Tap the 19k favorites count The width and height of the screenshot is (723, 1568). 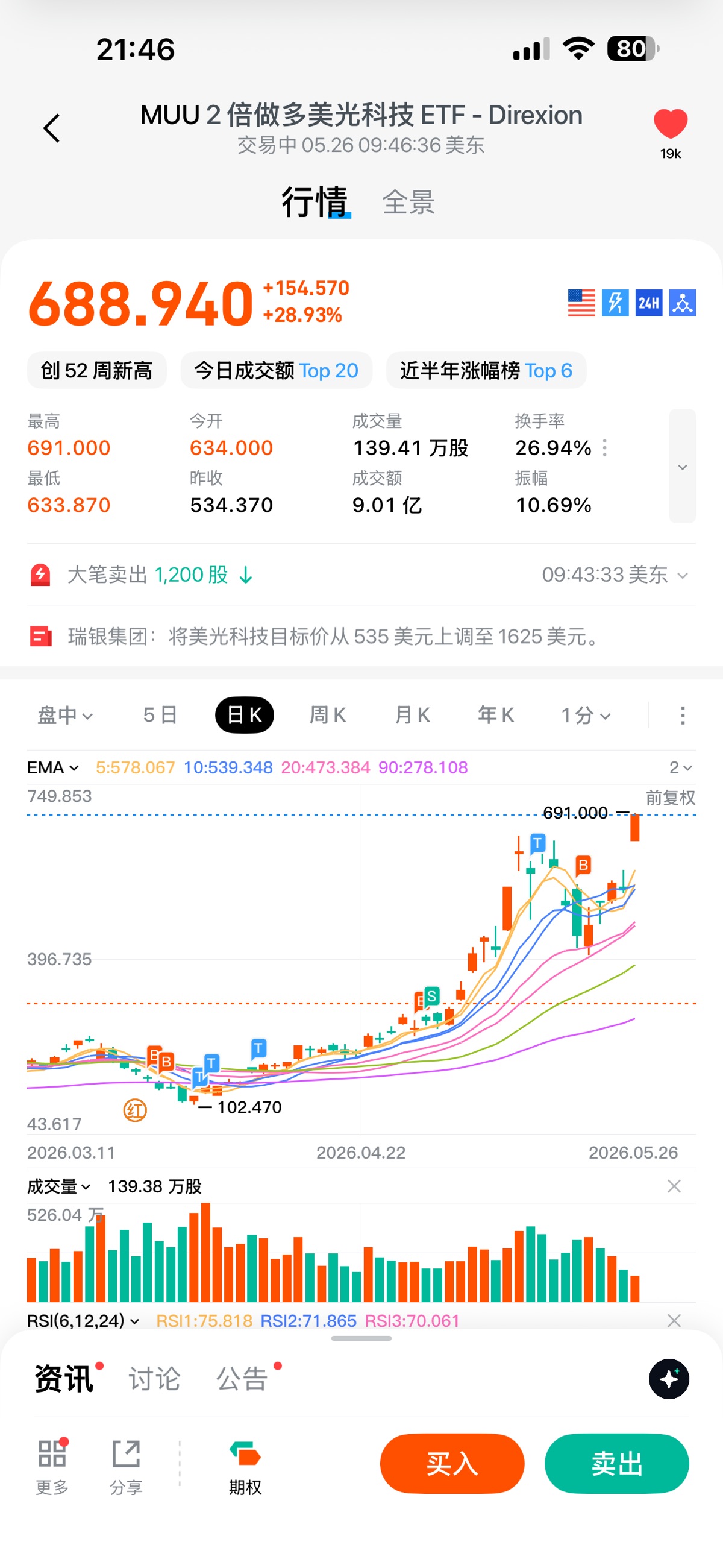[x=670, y=153]
